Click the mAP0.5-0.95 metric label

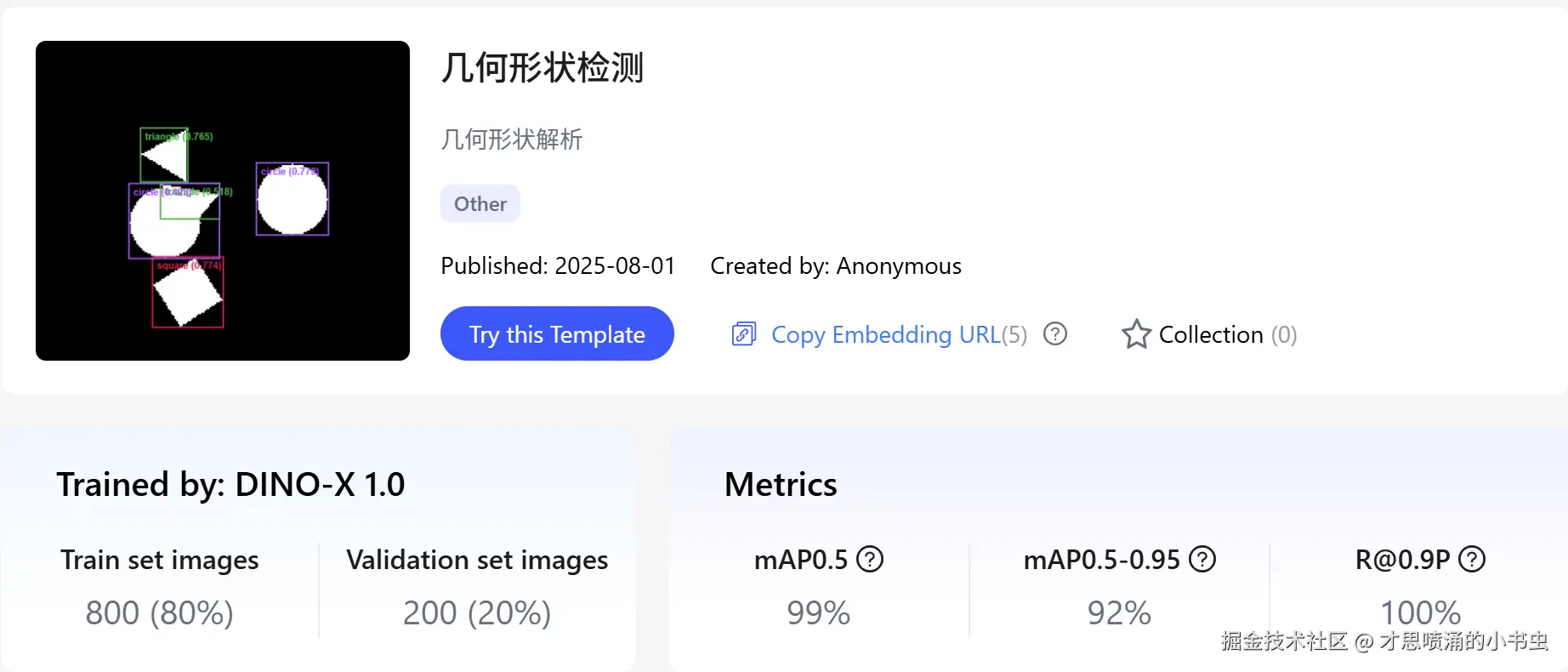[1102, 560]
